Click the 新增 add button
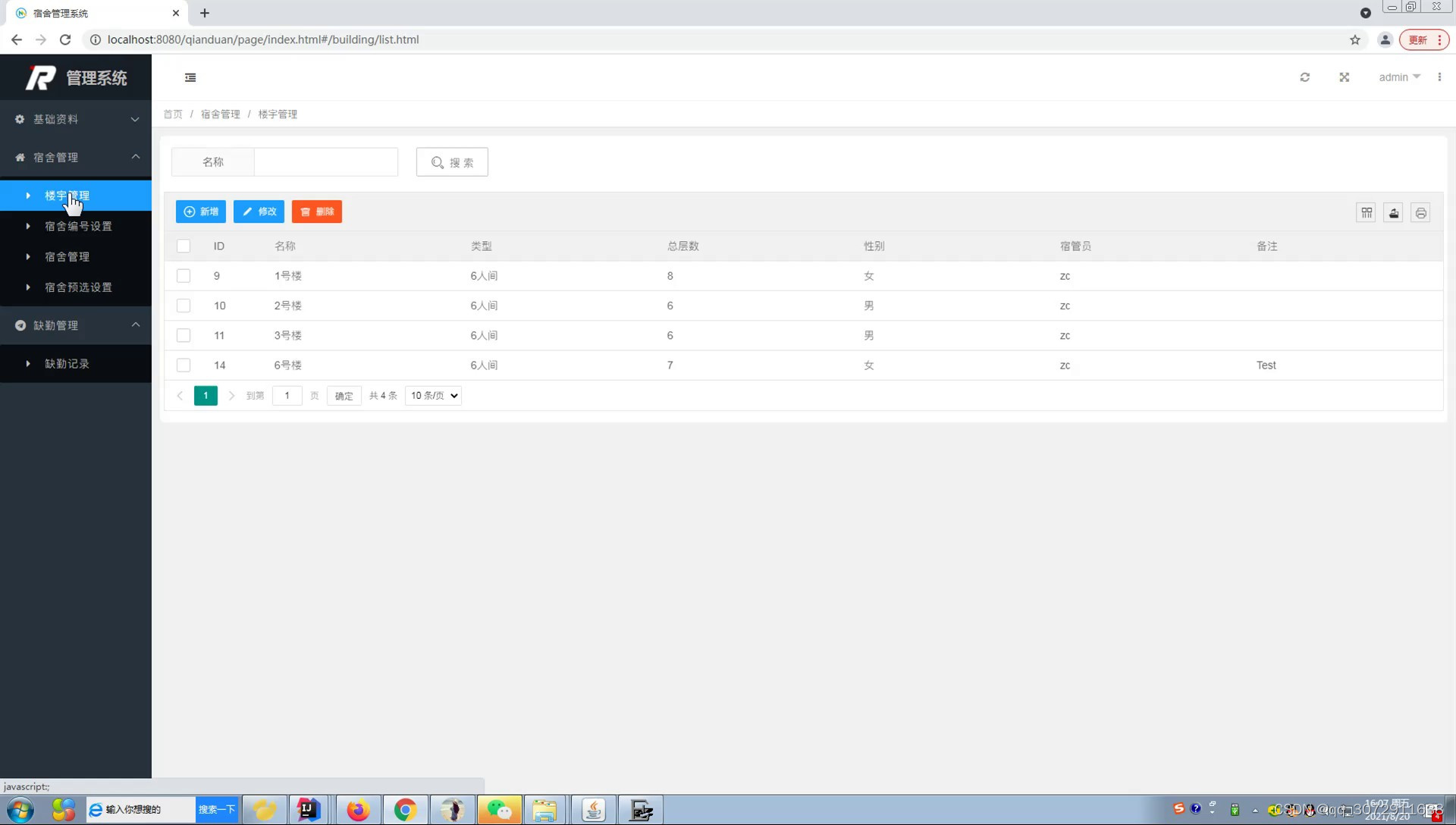 pyautogui.click(x=201, y=212)
